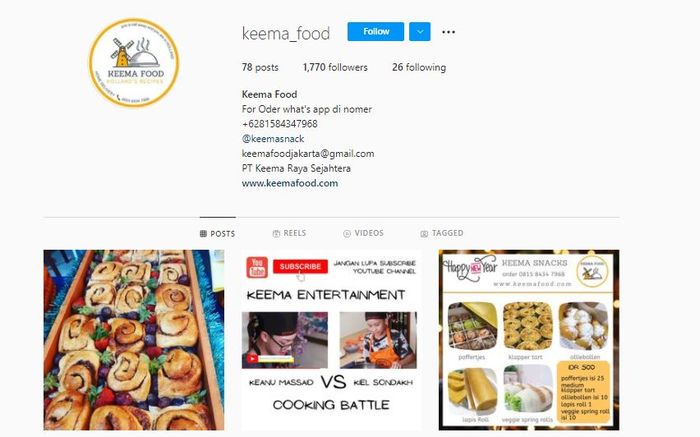
Task: Open the 1,770 followers list
Action: [x=335, y=67]
